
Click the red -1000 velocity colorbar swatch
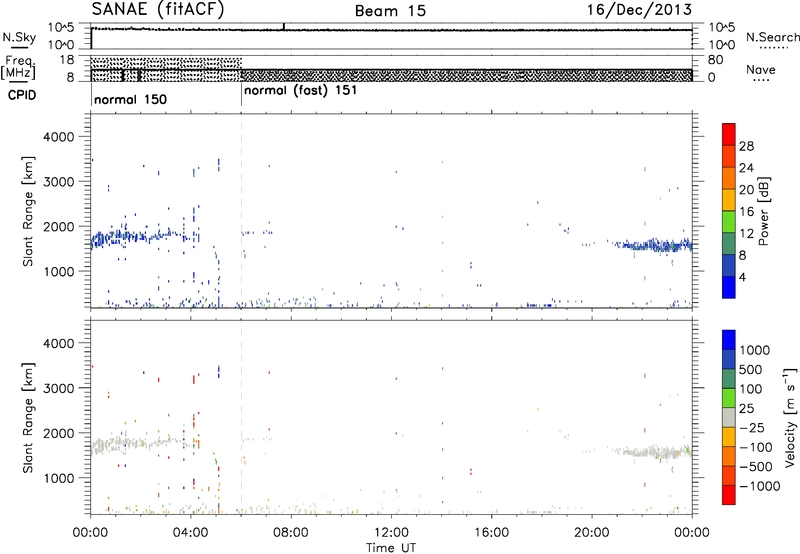(729, 495)
